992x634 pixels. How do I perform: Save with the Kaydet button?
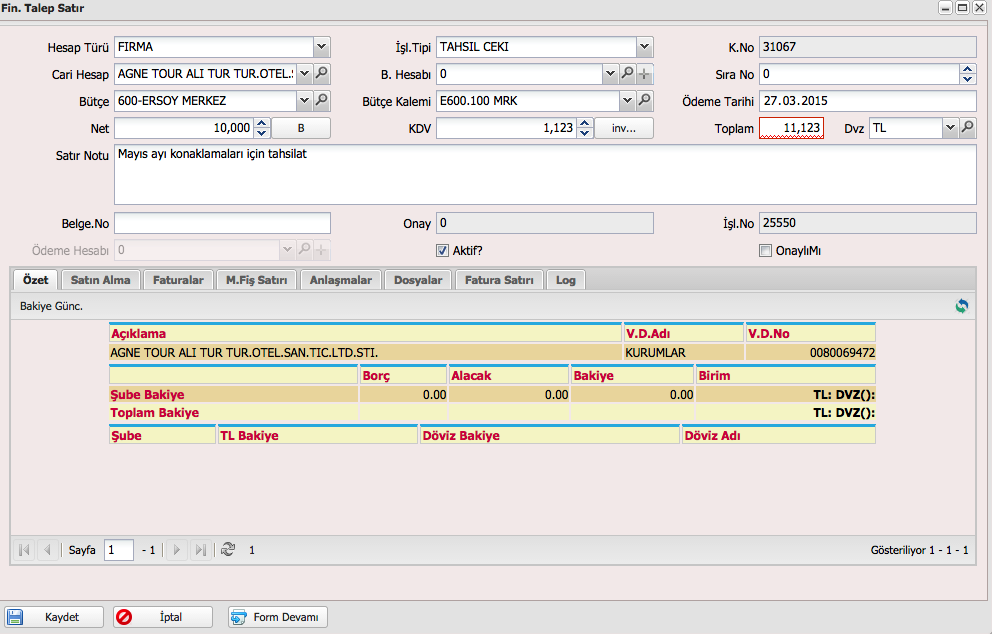coord(54,617)
